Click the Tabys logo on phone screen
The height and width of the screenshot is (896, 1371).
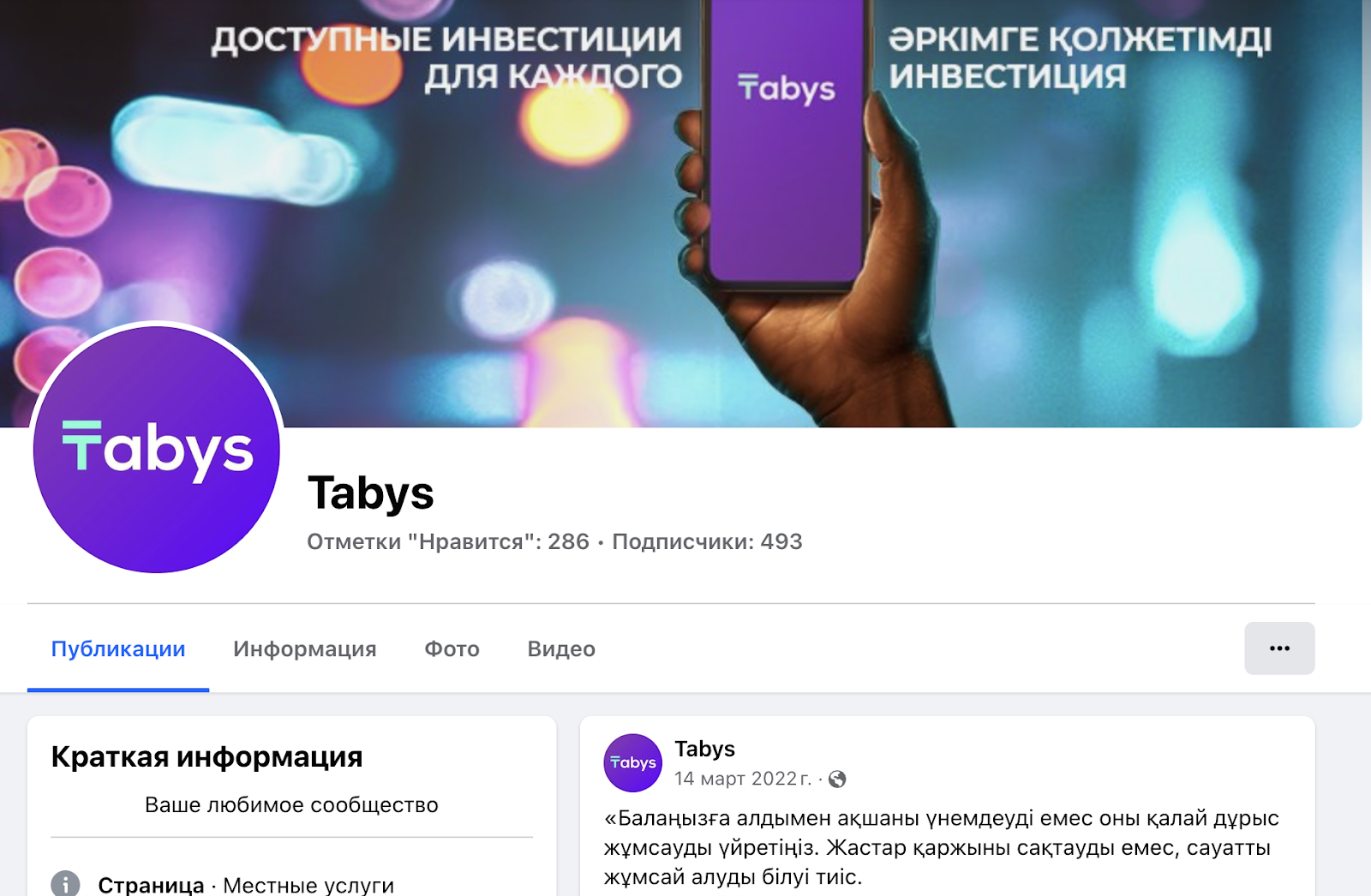coord(787,87)
